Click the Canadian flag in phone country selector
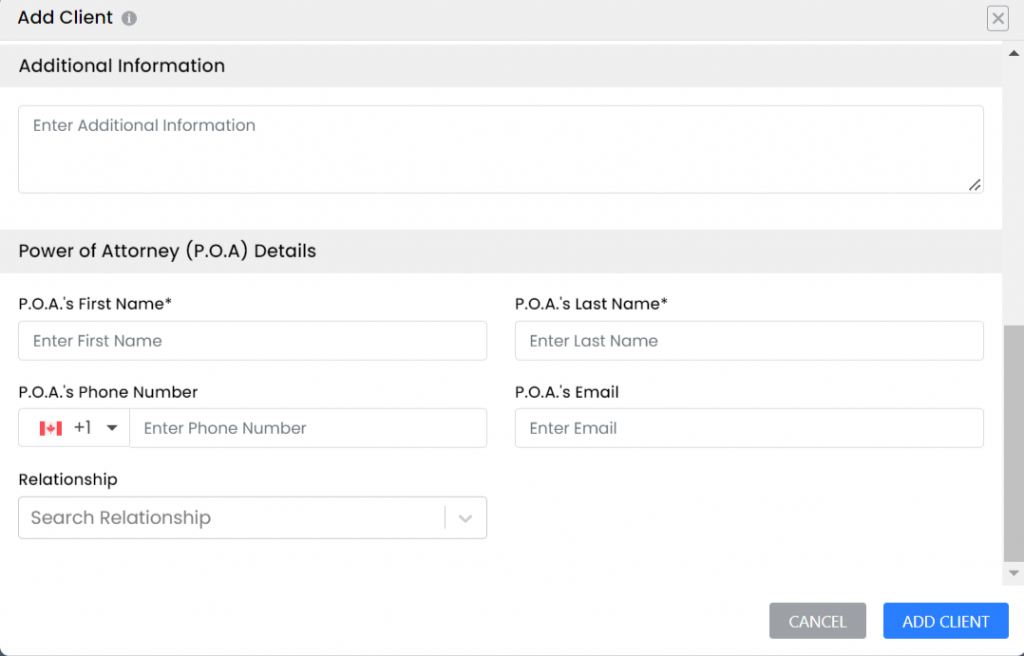This screenshot has height=656, width=1024. click(x=48, y=428)
